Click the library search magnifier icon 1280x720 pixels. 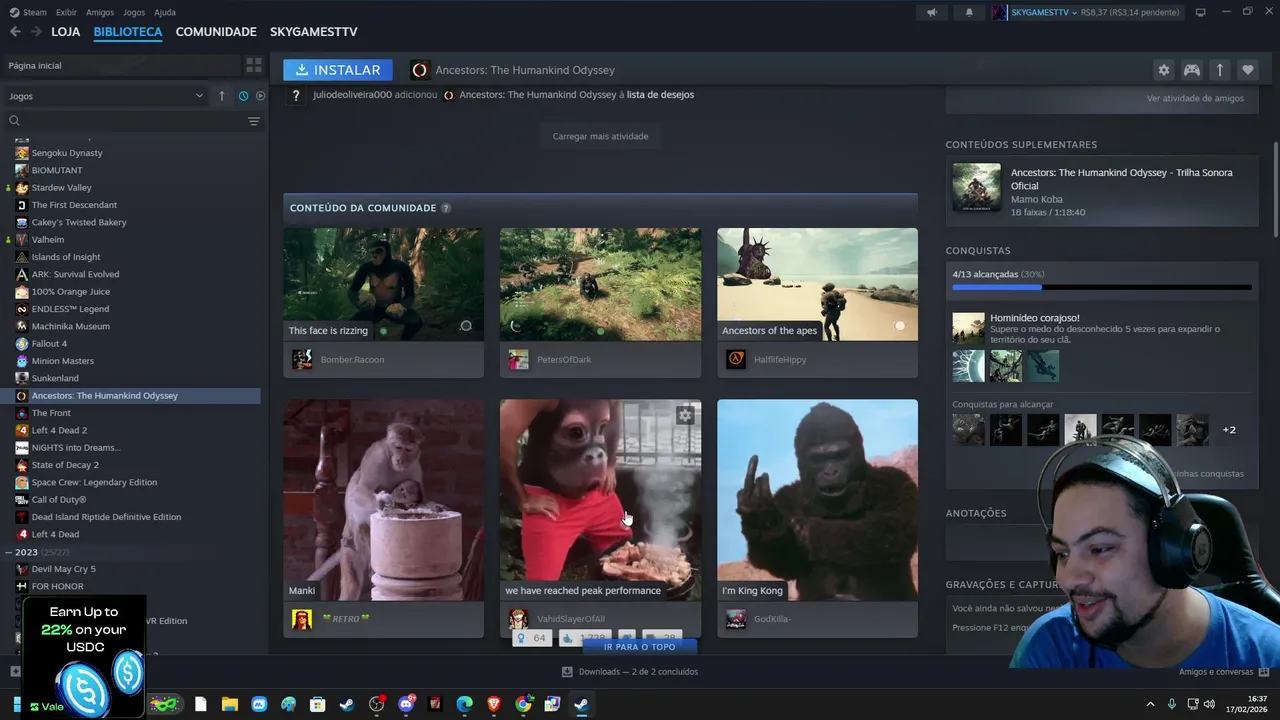pyautogui.click(x=14, y=121)
